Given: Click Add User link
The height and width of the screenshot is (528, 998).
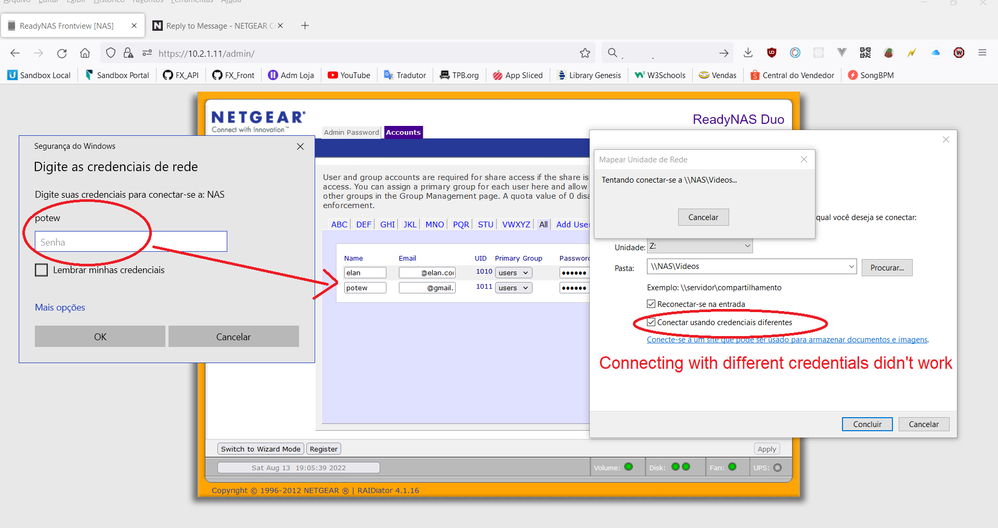Looking at the screenshot, I should coord(572,225).
